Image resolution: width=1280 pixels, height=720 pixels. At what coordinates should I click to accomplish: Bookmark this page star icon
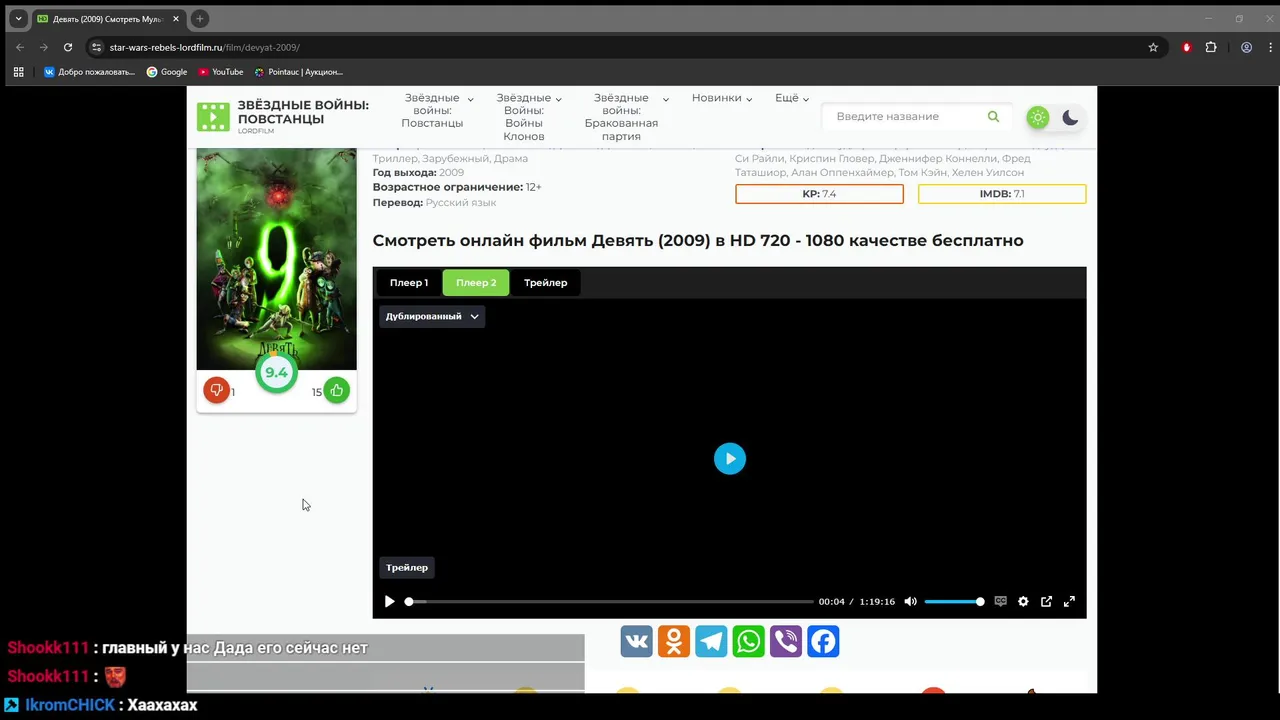tap(1153, 47)
